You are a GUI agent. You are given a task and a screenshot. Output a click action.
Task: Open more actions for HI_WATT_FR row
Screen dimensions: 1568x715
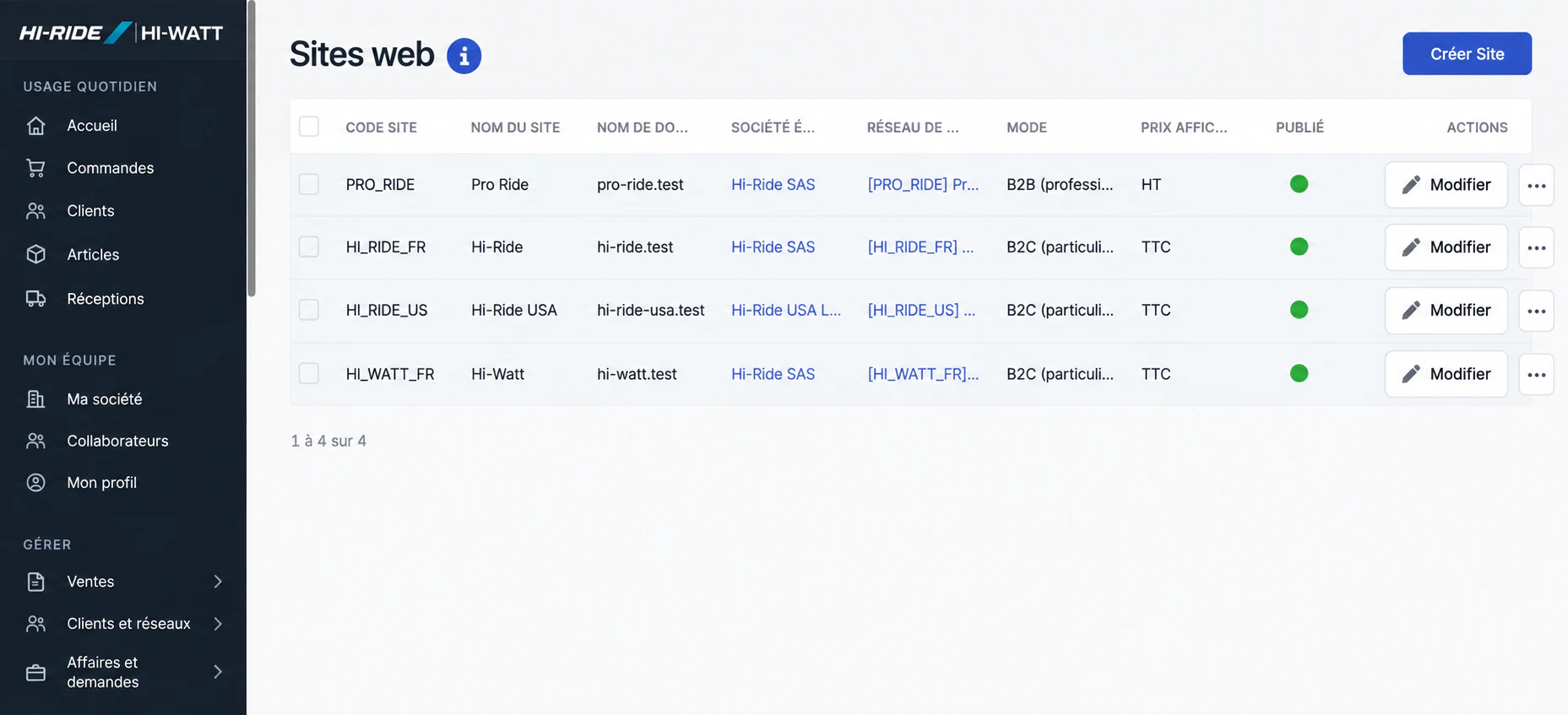pos(1537,374)
